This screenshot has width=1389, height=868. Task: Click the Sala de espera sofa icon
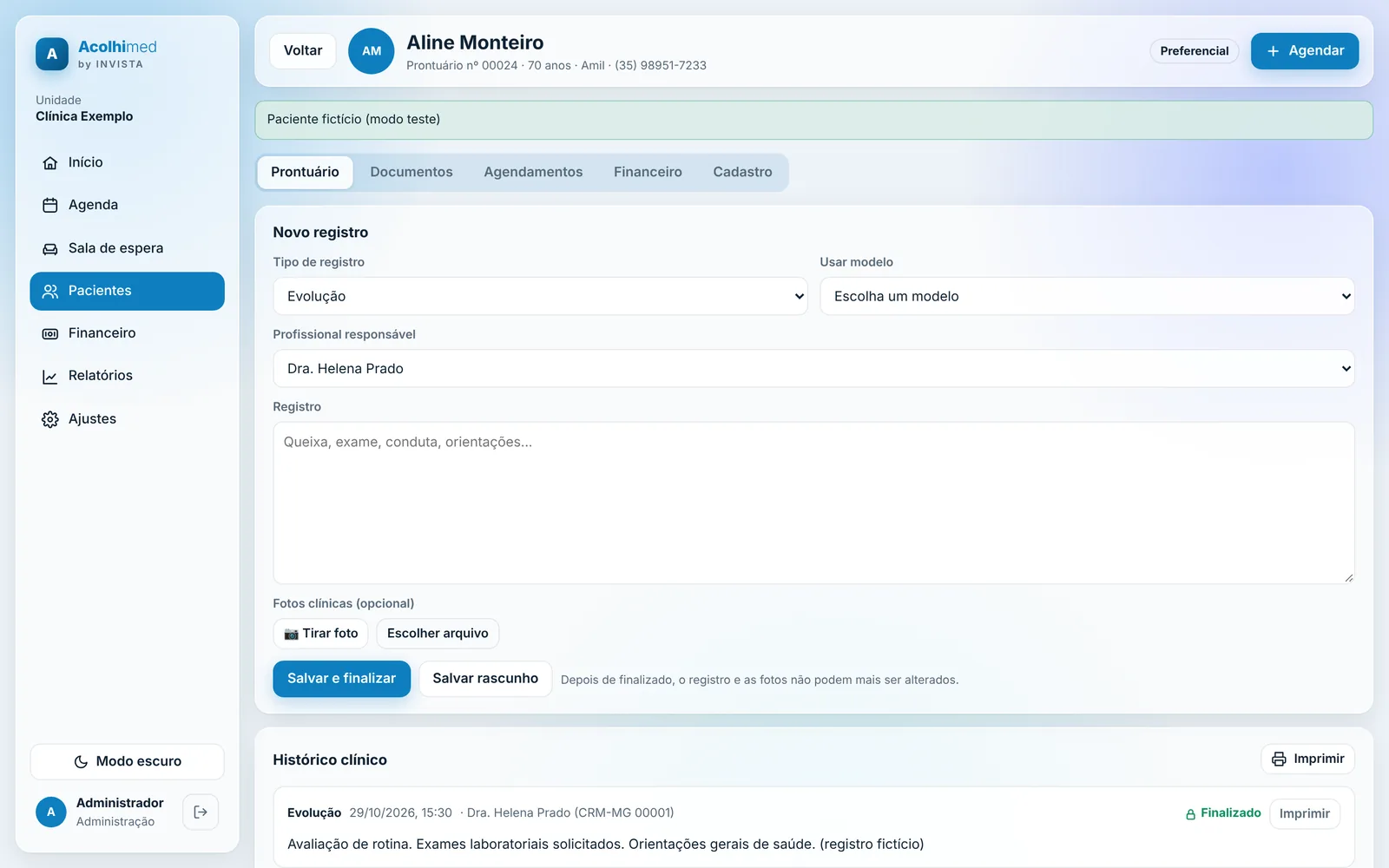50,249
